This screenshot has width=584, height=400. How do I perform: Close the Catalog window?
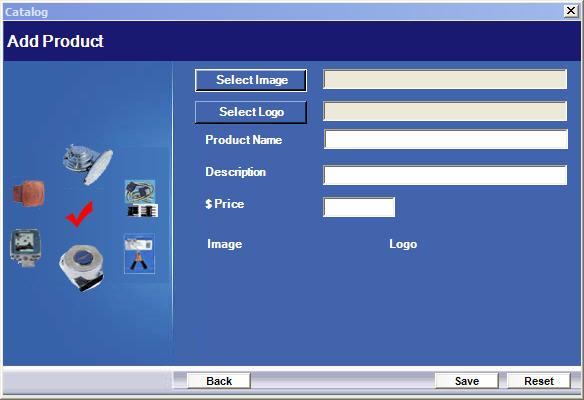[571, 11]
